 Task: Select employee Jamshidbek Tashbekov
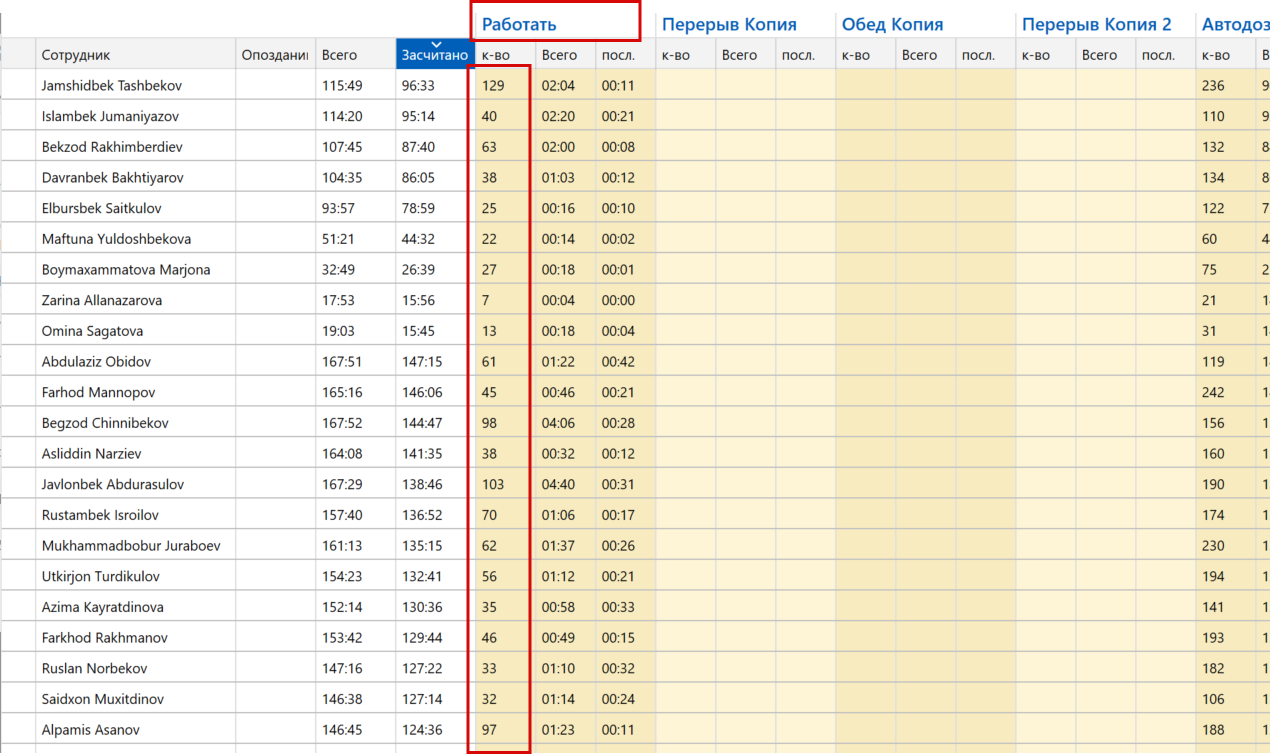112,86
